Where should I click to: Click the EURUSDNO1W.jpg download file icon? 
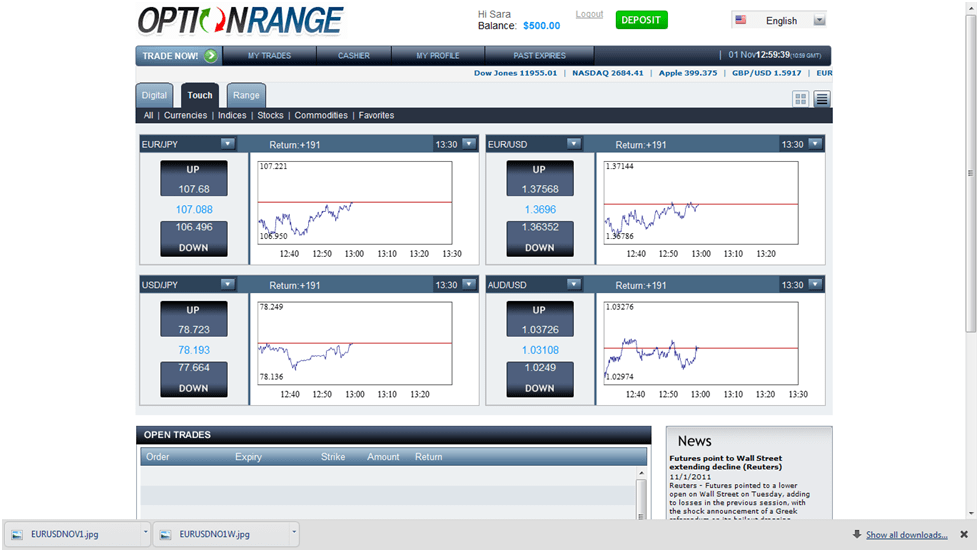pos(165,535)
